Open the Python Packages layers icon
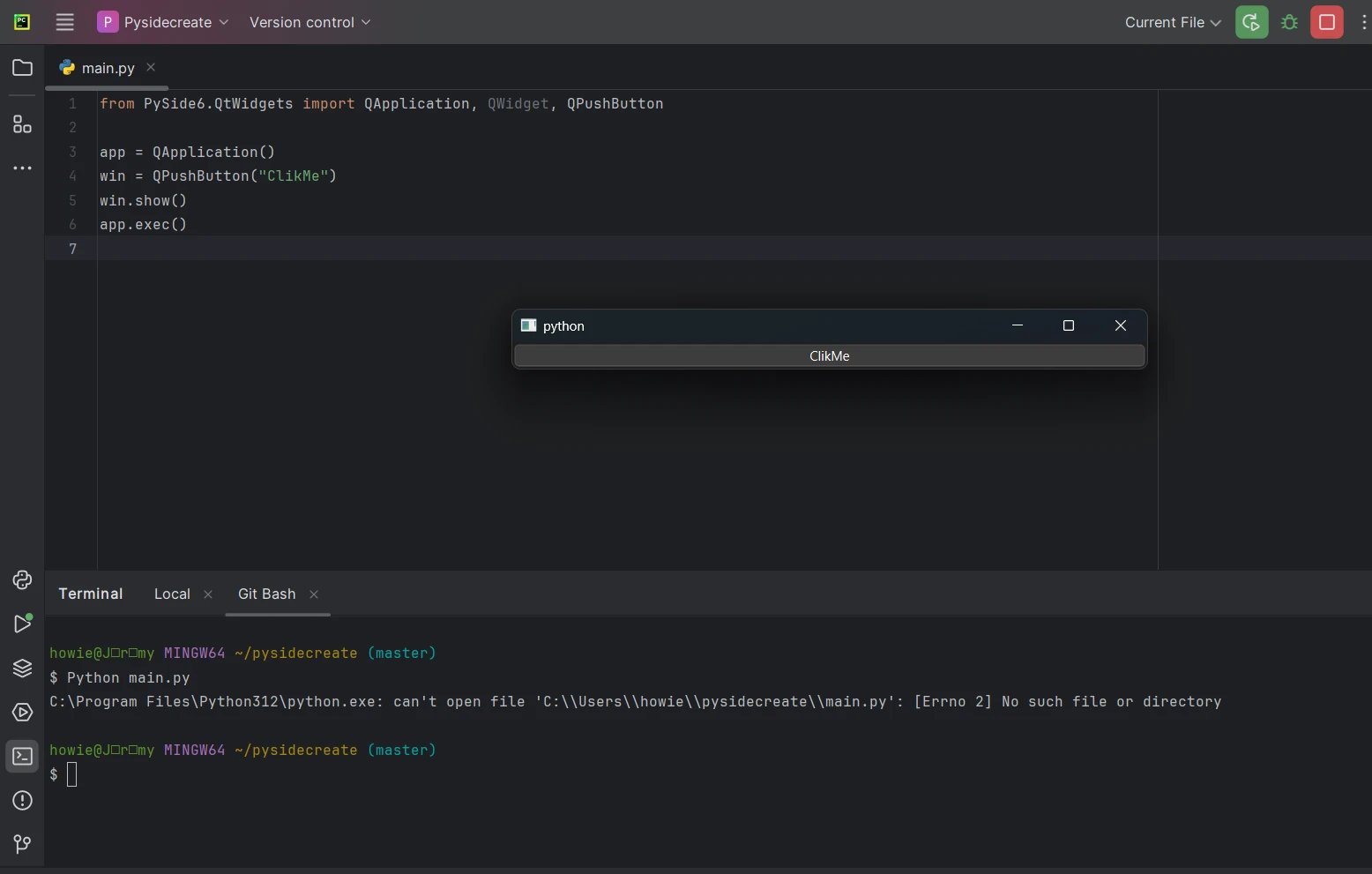This screenshot has width=1372, height=874. click(x=22, y=669)
